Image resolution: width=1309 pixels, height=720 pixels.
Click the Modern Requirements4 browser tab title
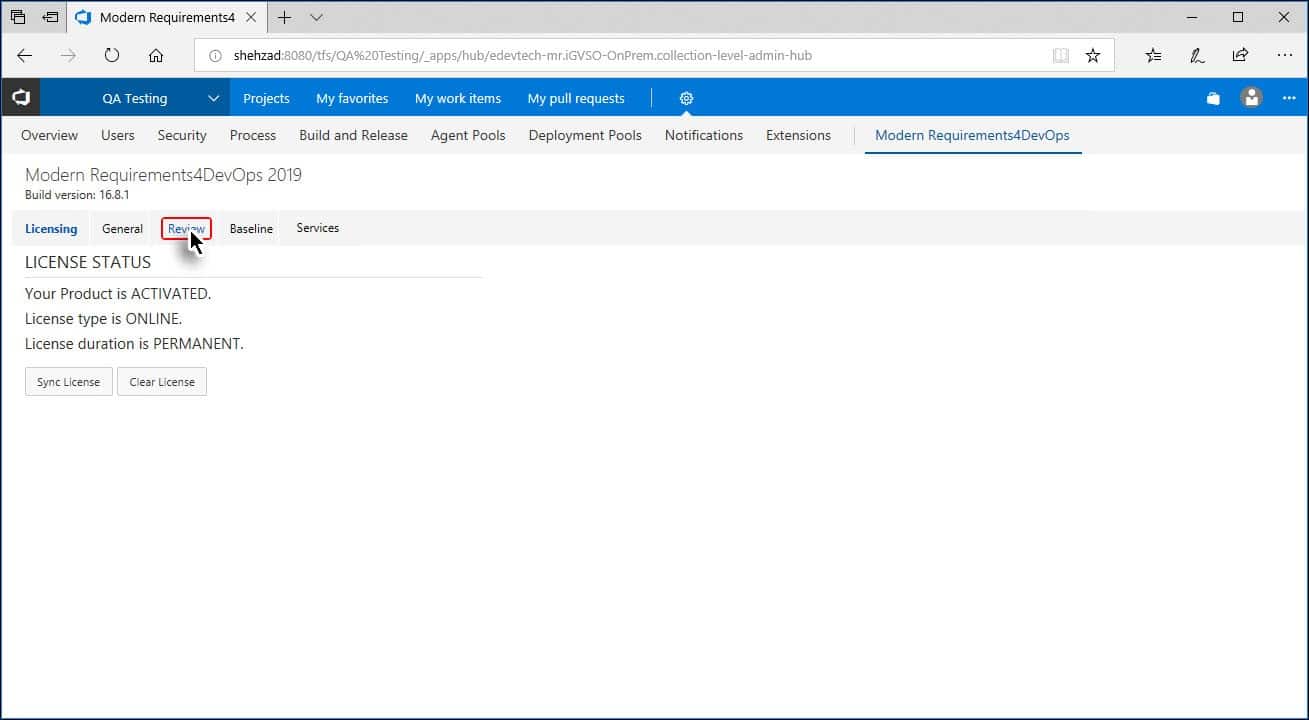pos(167,18)
